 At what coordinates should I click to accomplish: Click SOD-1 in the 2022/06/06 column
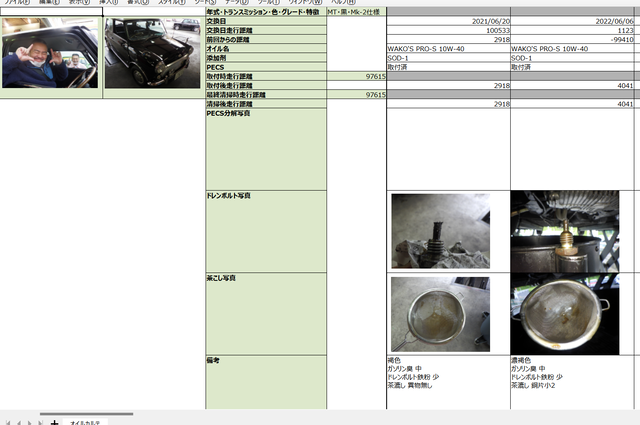click(572, 58)
